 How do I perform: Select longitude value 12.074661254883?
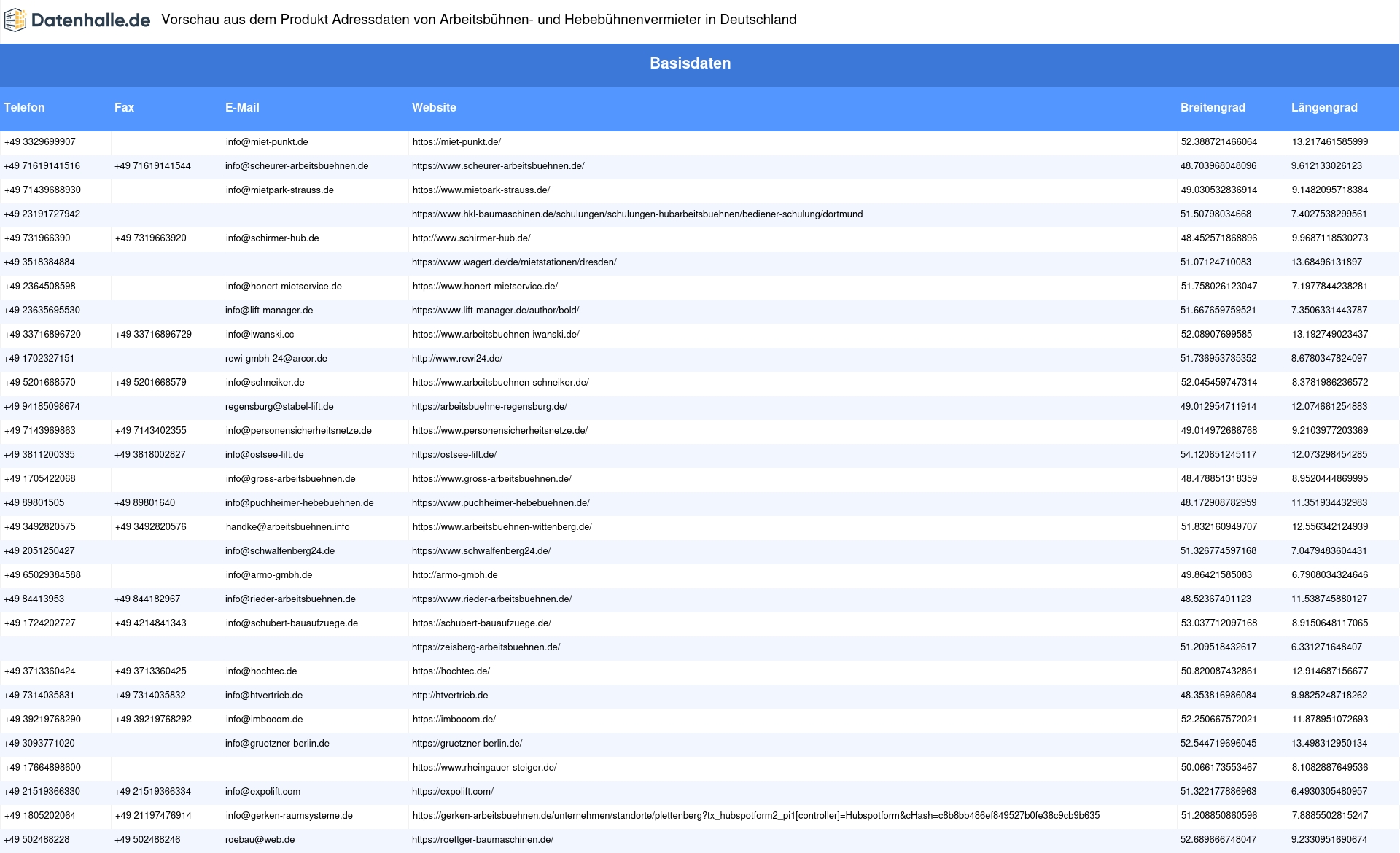point(1329,407)
